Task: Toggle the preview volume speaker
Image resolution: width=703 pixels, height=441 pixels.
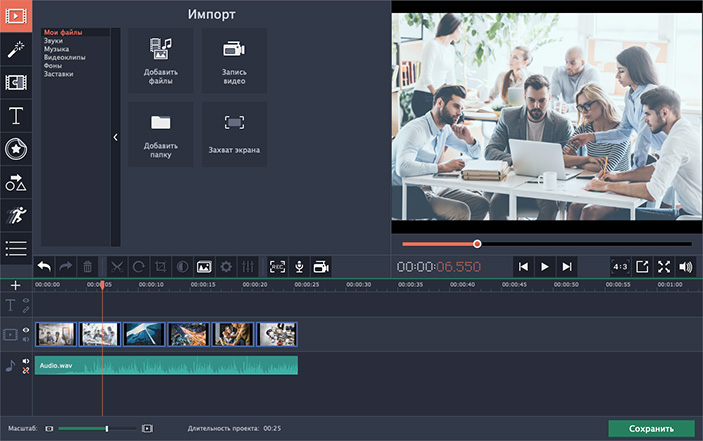Action: point(685,267)
